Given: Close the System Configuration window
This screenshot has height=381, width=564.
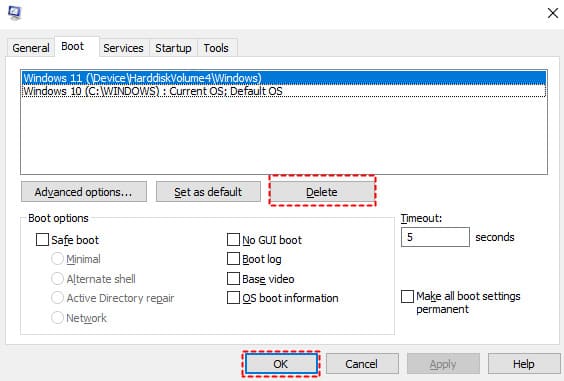Looking at the screenshot, I should tap(552, 13).
